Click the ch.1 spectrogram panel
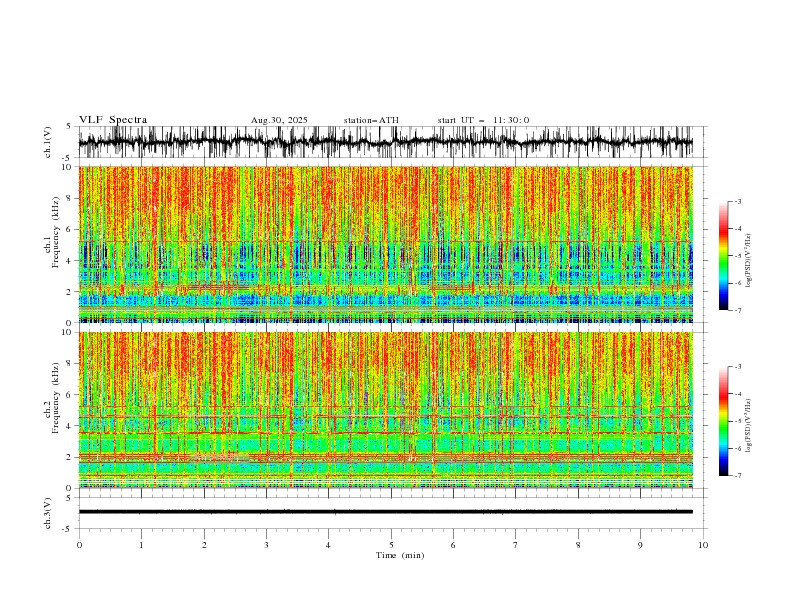The width and height of the screenshot is (792, 612). point(385,244)
